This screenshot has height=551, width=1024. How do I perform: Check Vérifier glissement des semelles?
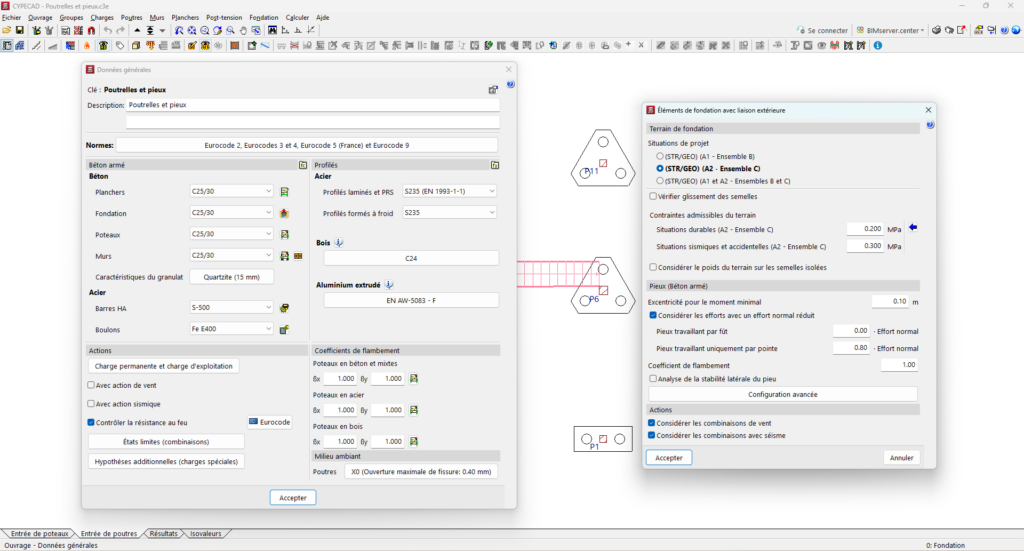pos(653,196)
